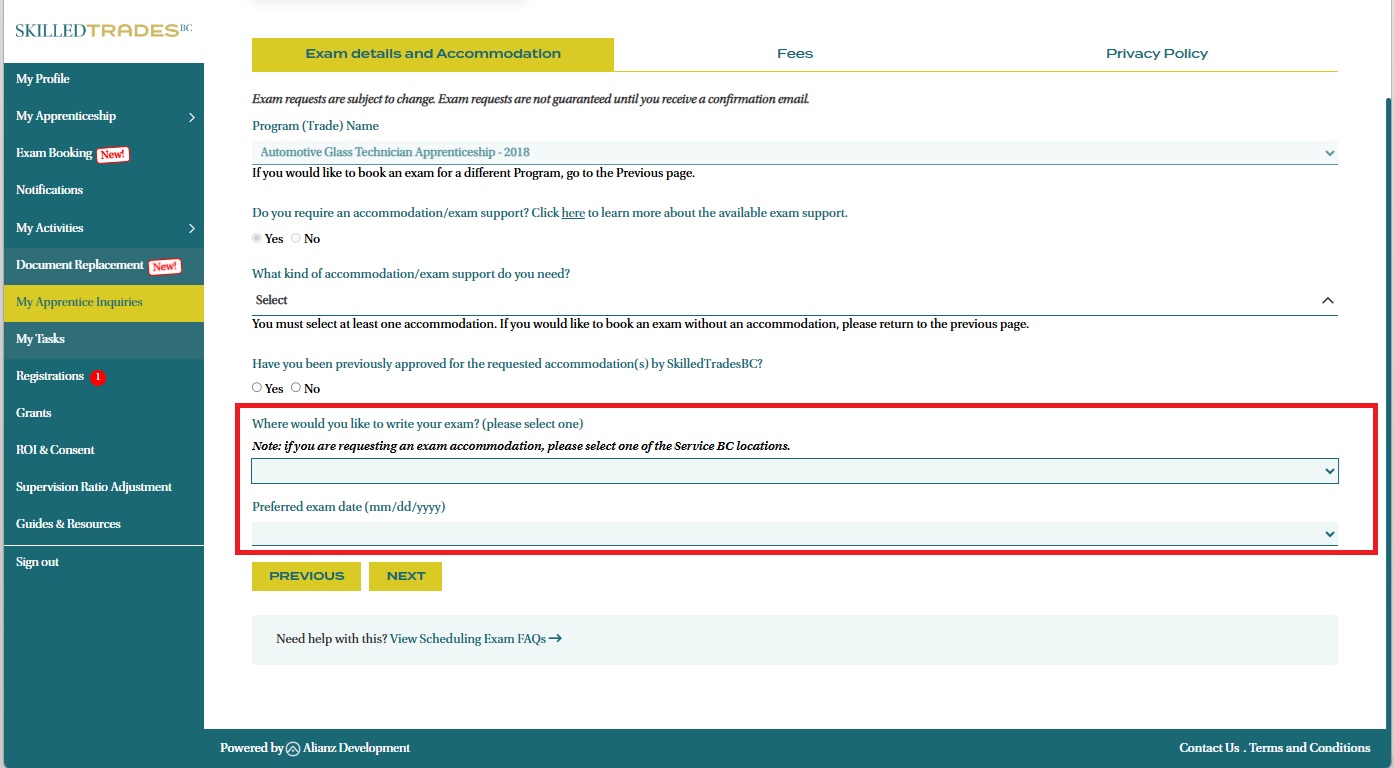The height and width of the screenshot is (768, 1394).
Task: Click the red Registrations notification badge
Action: coord(98,377)
